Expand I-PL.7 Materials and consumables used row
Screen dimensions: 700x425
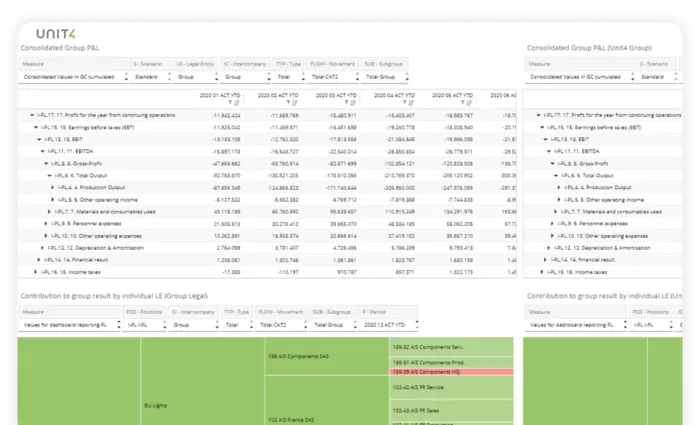pos(50,212)
